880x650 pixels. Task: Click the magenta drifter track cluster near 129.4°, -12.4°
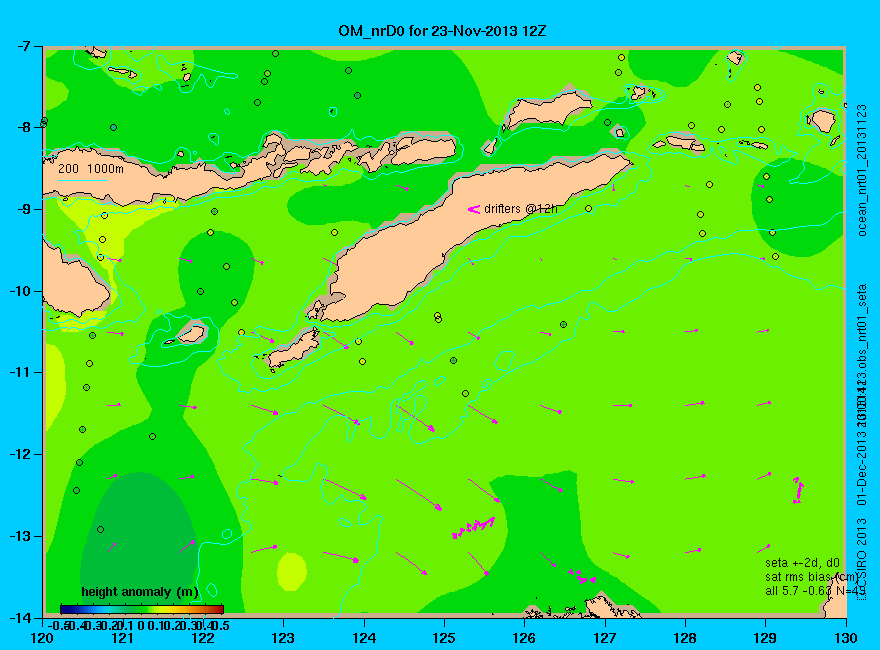click(x=798, y=489)
